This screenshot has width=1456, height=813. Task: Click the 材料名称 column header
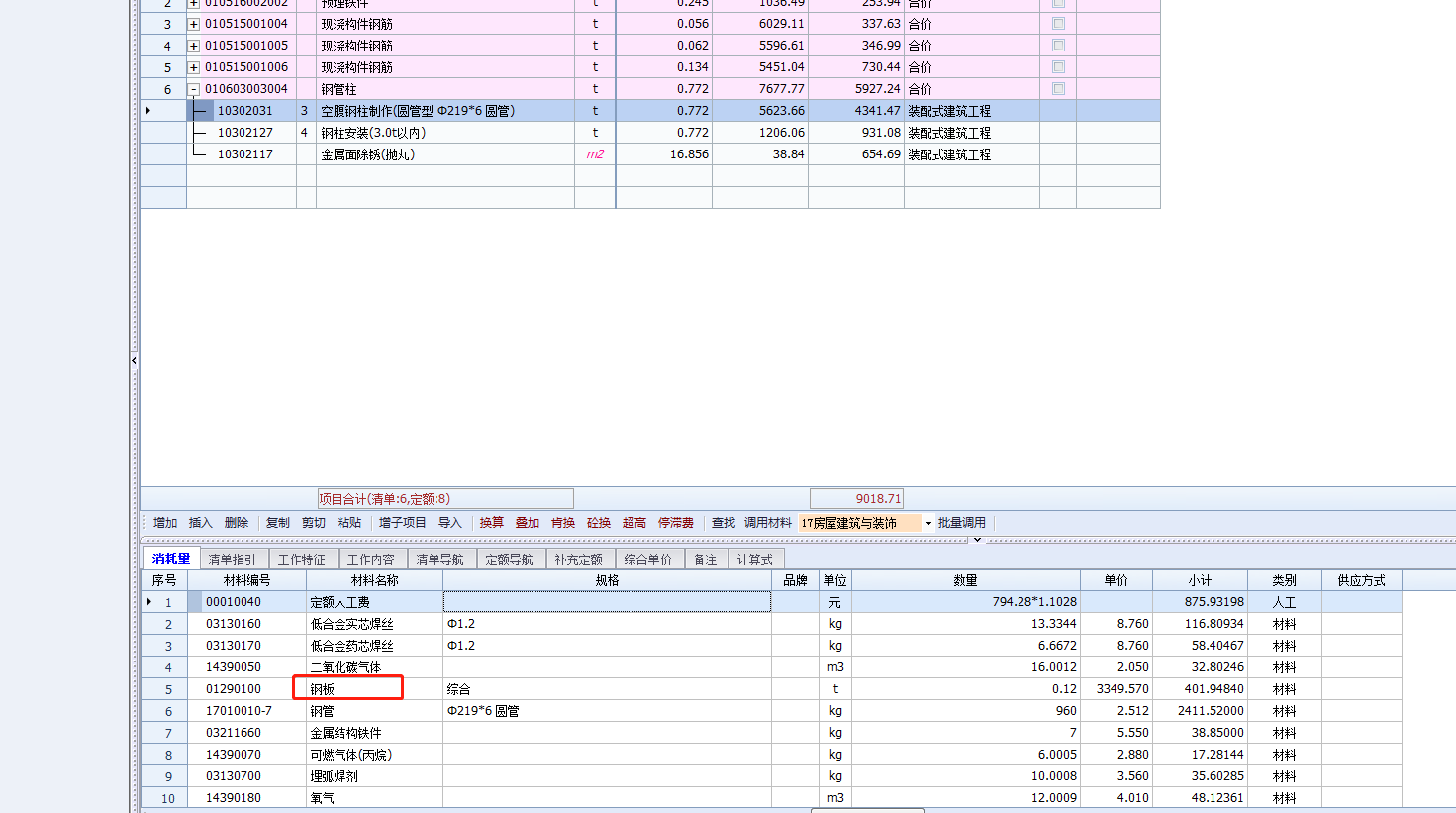point(375,581)
